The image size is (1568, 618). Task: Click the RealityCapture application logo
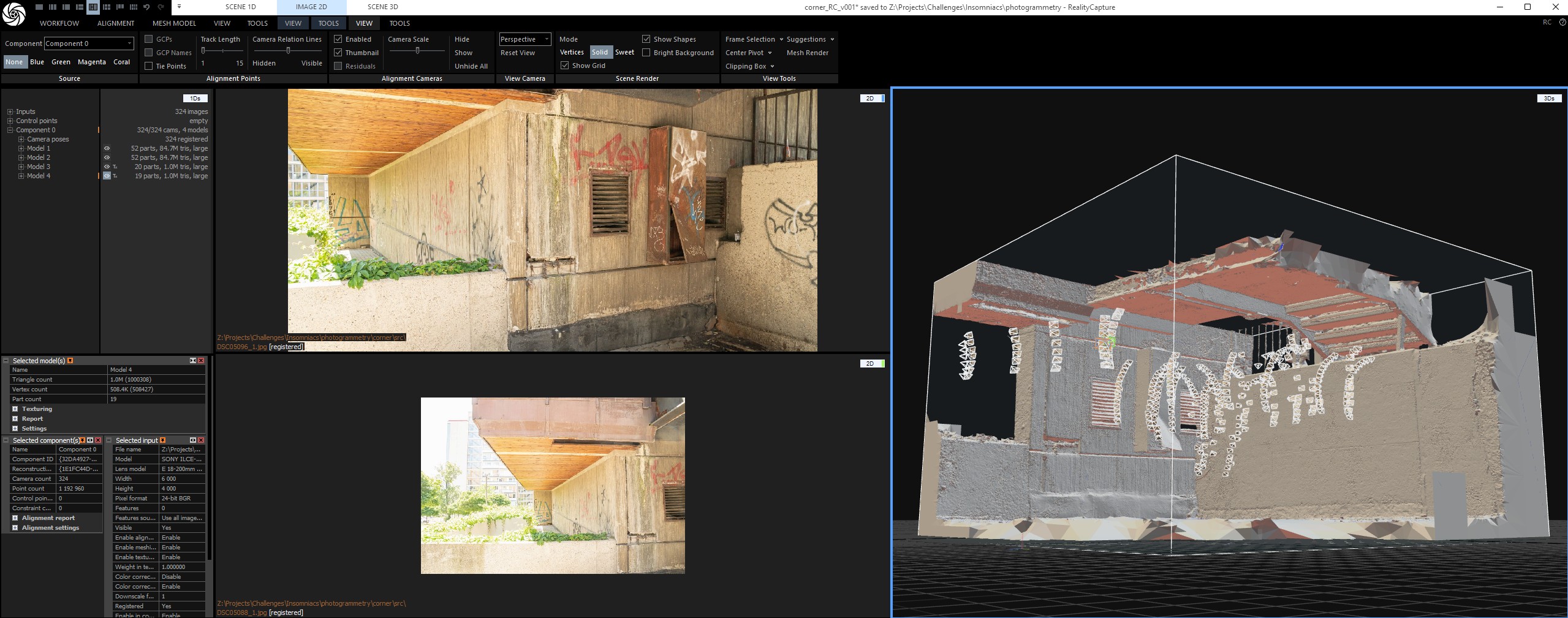tap(13, 13)
